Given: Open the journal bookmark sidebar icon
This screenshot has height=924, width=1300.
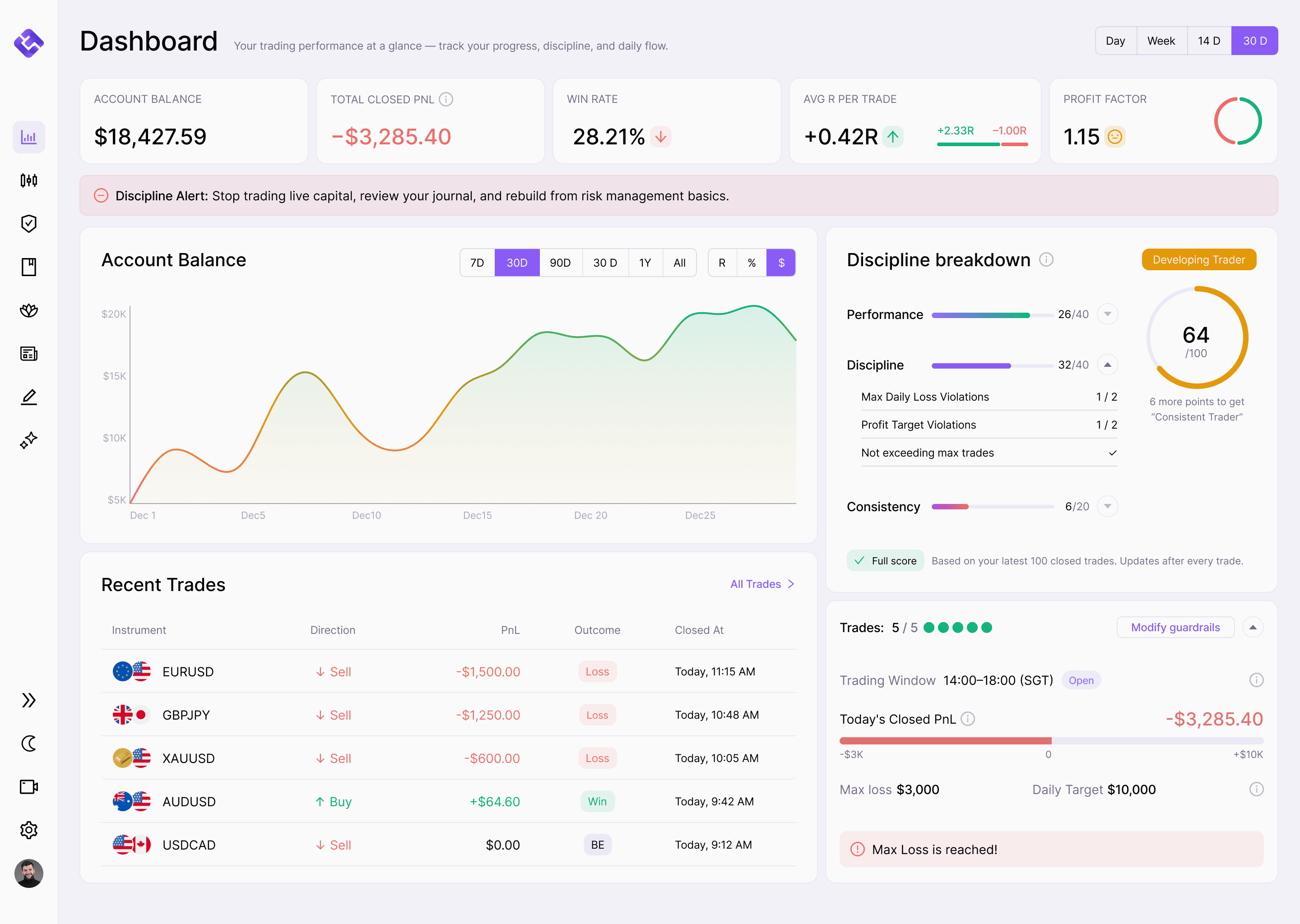Looking at the screenshot, I should point(28,267).
